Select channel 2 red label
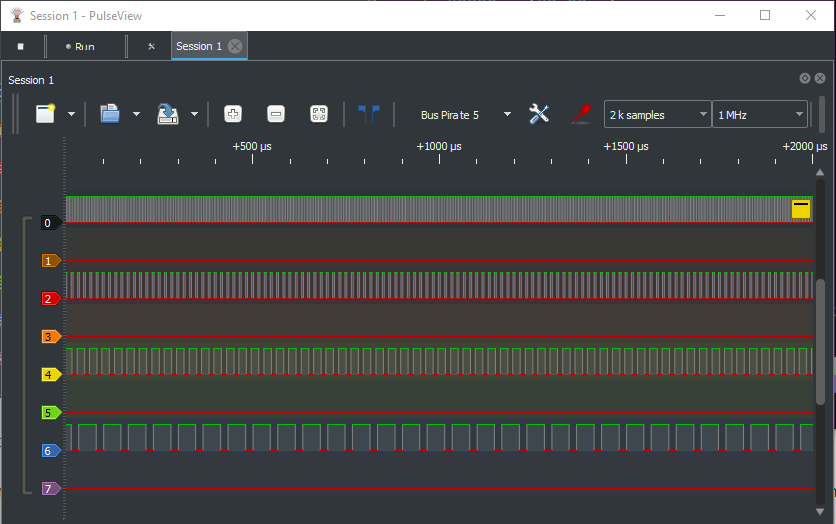The image size is (836, 524). point(51,299)
